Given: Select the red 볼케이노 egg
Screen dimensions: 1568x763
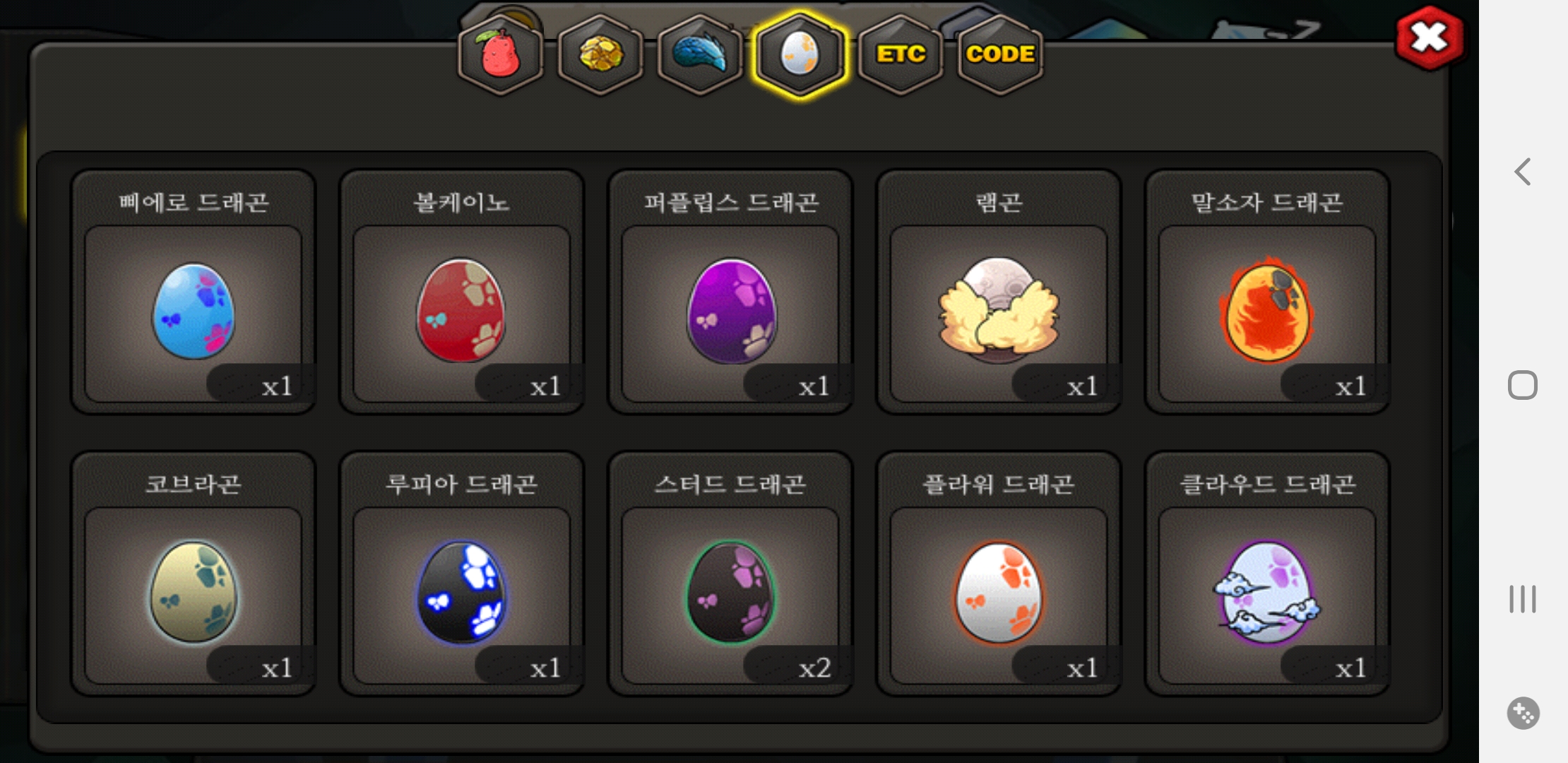Looking at the screenshot, I should point(461,292).
